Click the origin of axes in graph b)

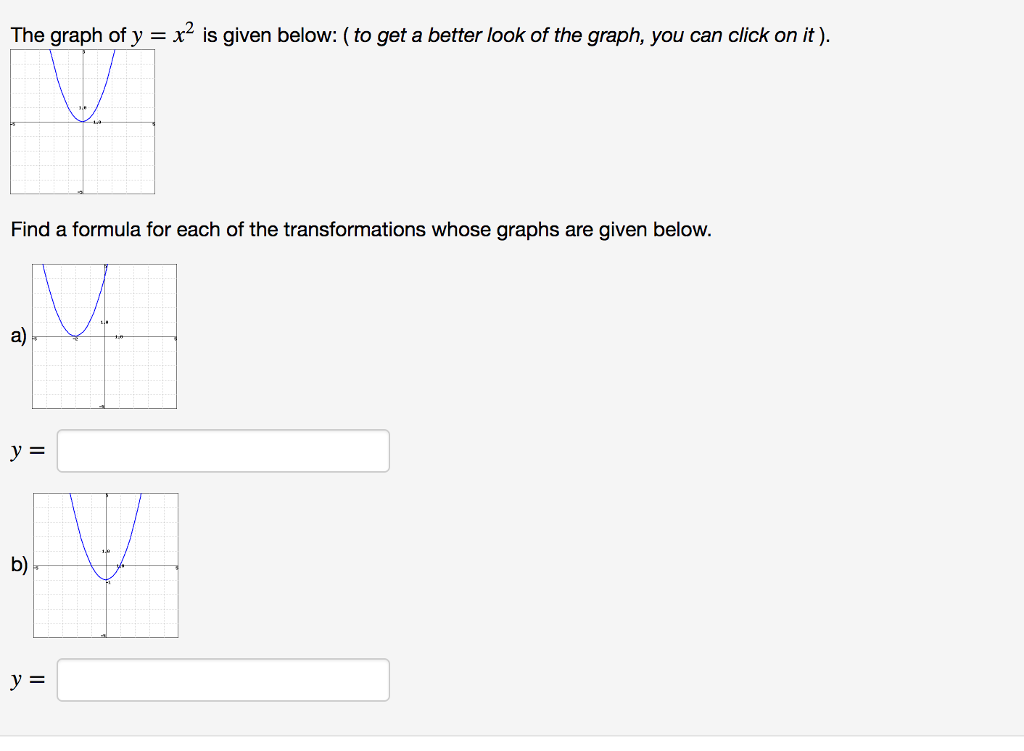(106, 566)
